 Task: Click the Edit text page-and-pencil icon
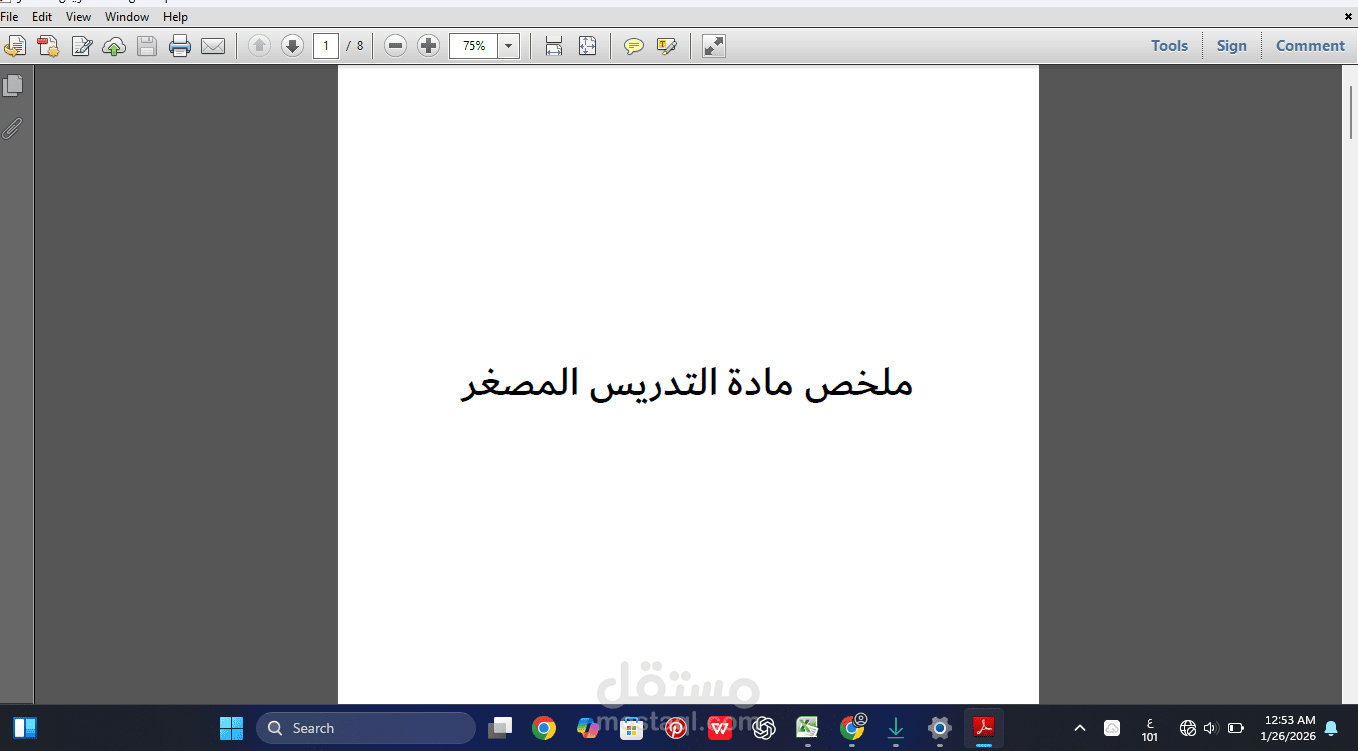pos(81,46)
